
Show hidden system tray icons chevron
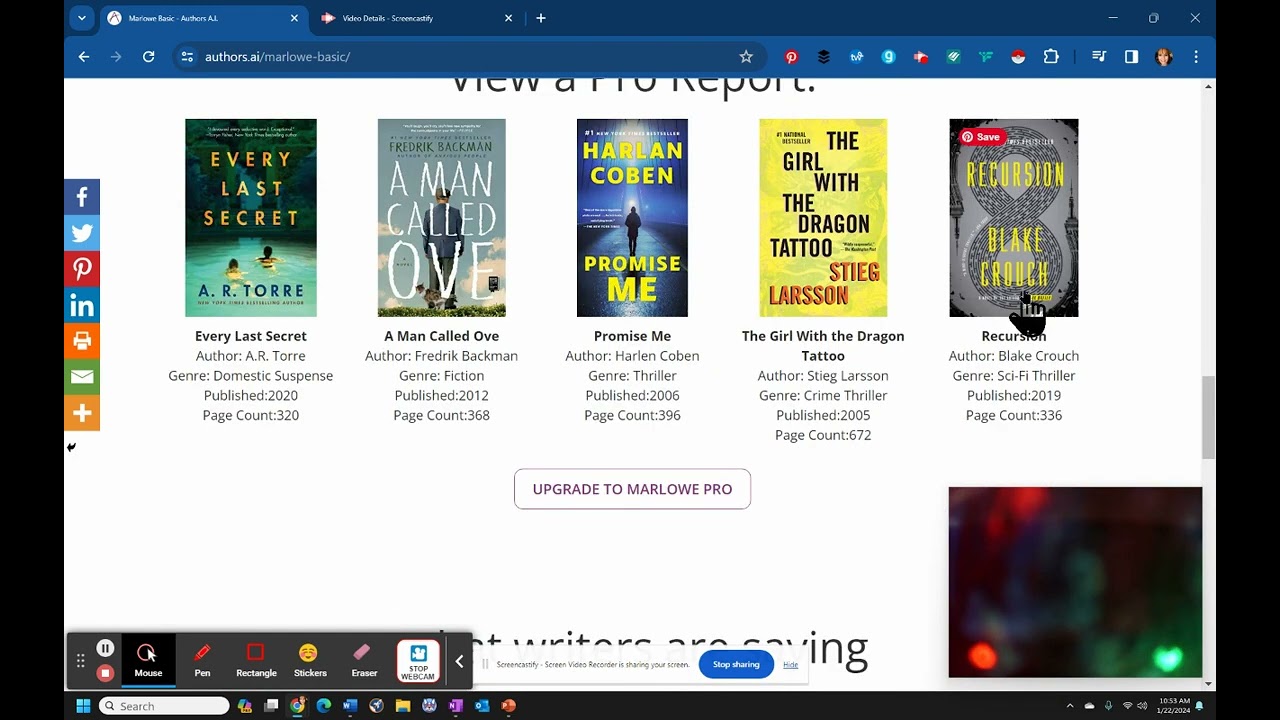[x=1070, y=706]
